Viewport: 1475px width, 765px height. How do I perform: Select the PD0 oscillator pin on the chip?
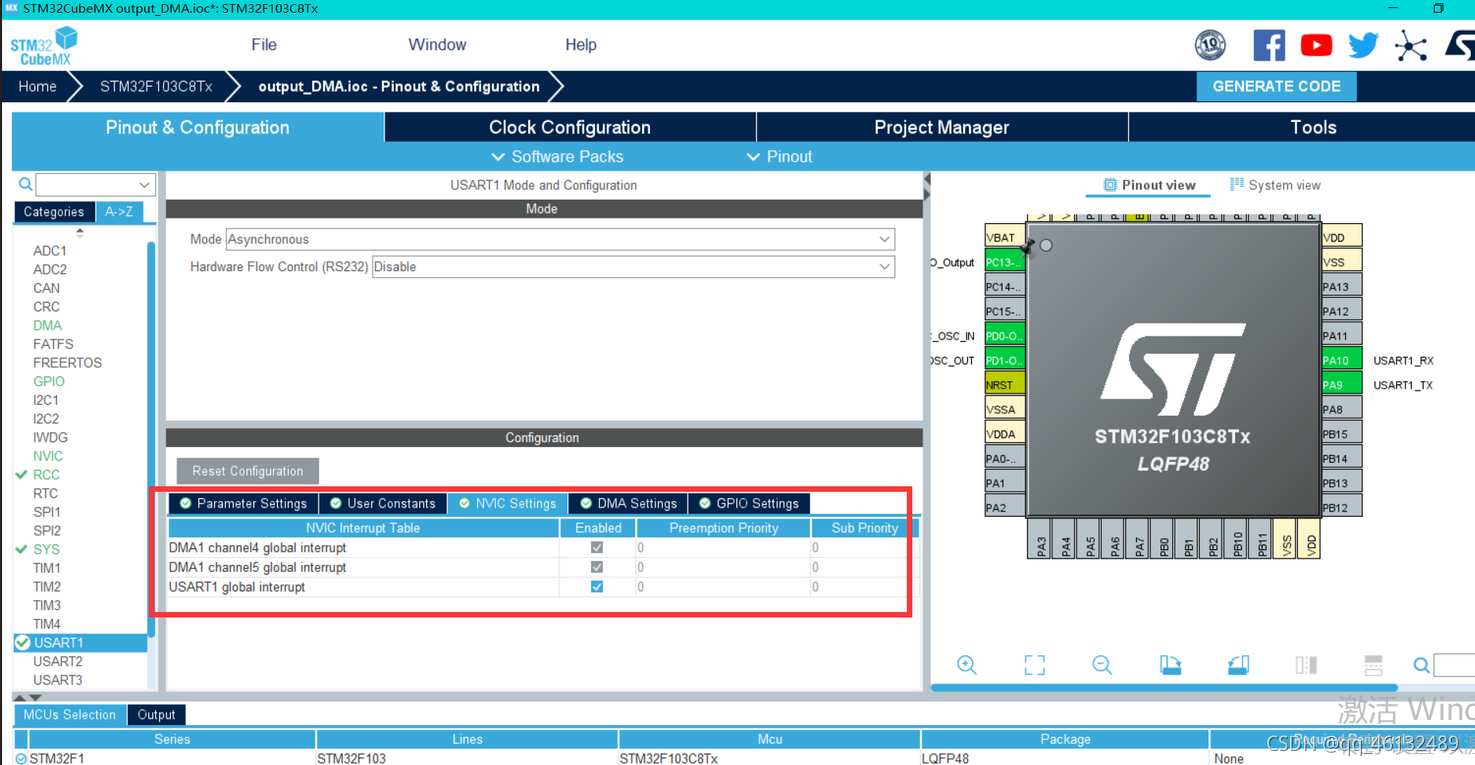pos(1005,336)
